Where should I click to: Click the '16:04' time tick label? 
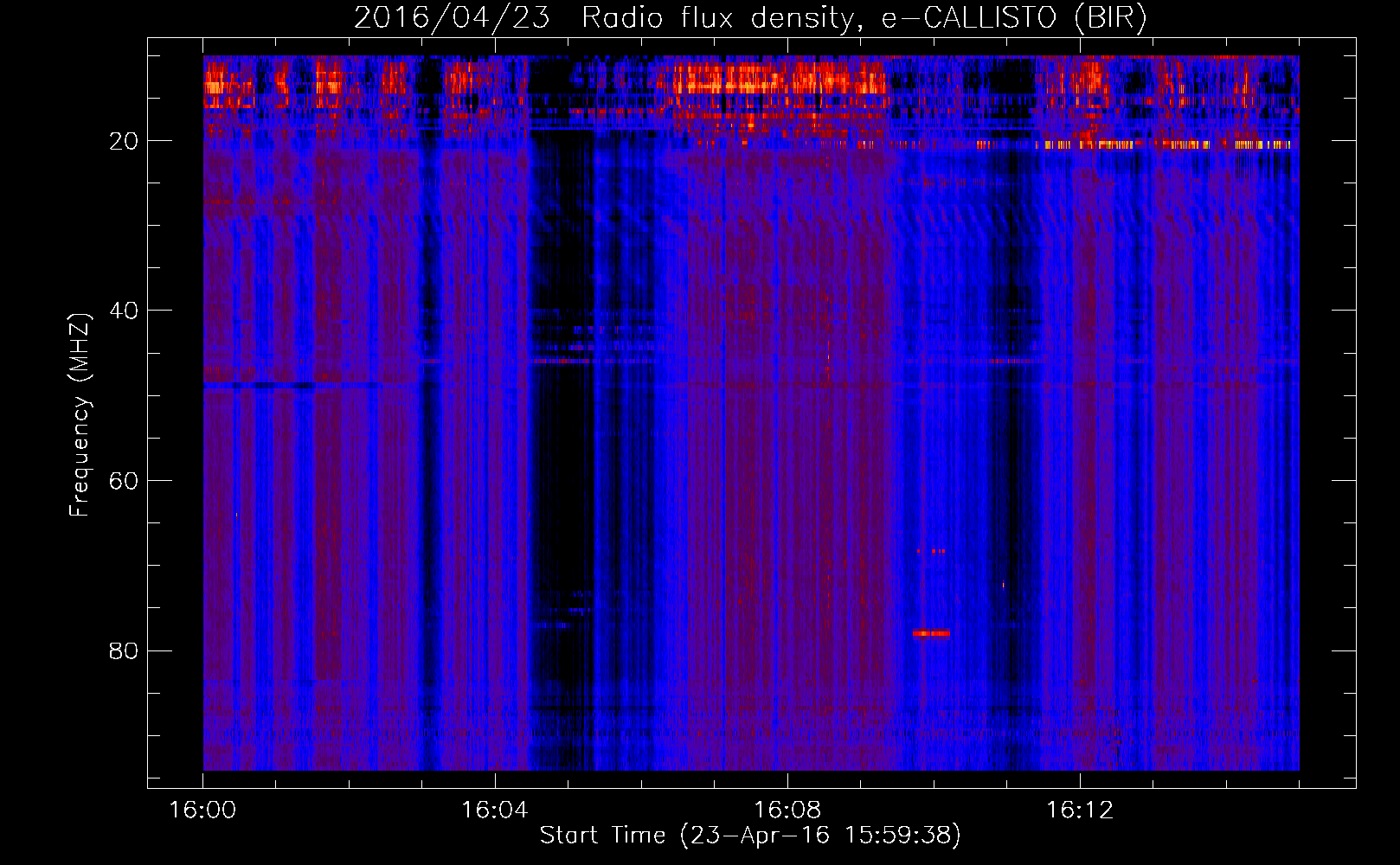tap(495, 811)
